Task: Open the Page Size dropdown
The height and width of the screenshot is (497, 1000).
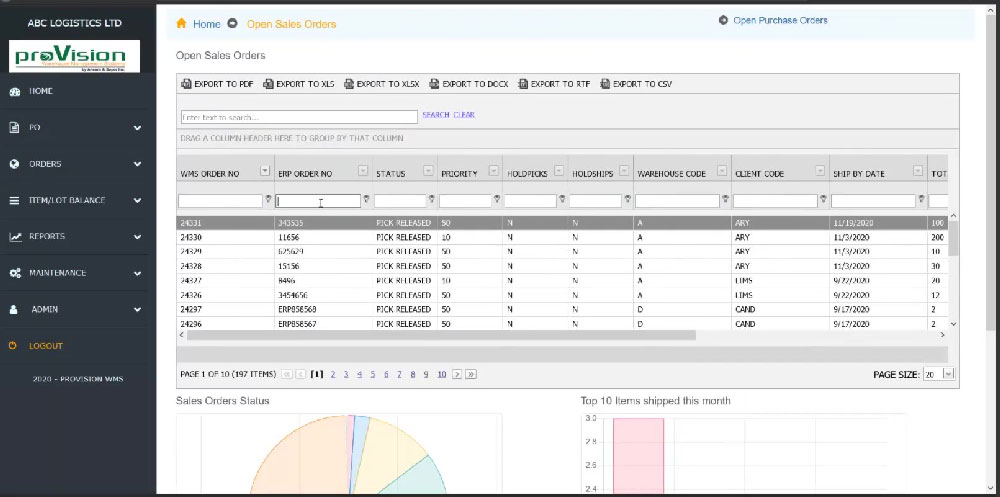Action: 948,375
